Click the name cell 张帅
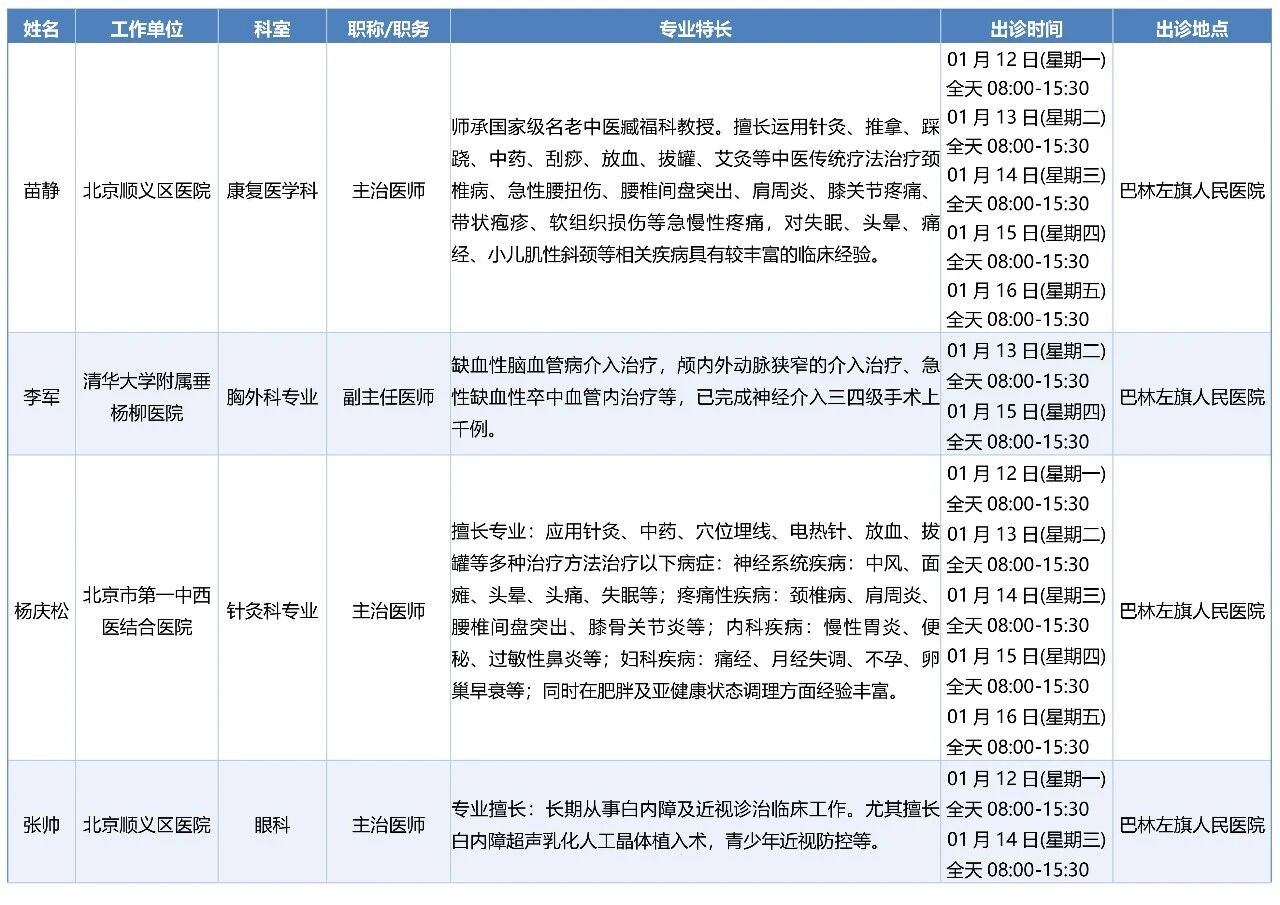 (x=41, y=825)
